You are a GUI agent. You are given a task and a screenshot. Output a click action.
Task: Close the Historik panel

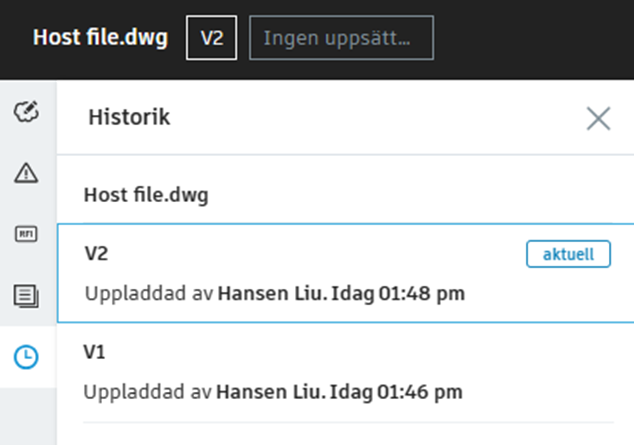point(598,119)
